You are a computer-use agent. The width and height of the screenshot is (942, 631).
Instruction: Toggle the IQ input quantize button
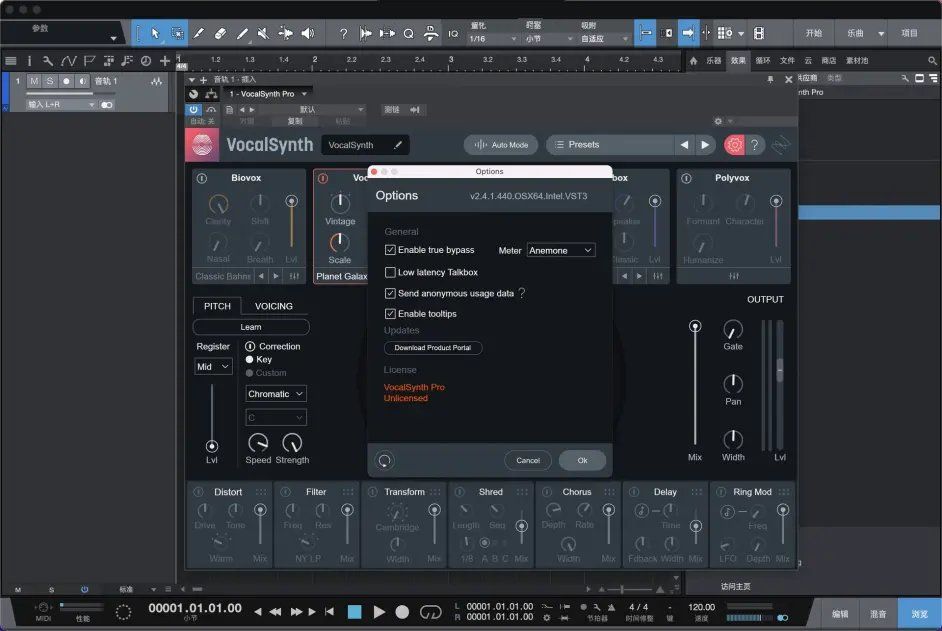click(453, 34)
